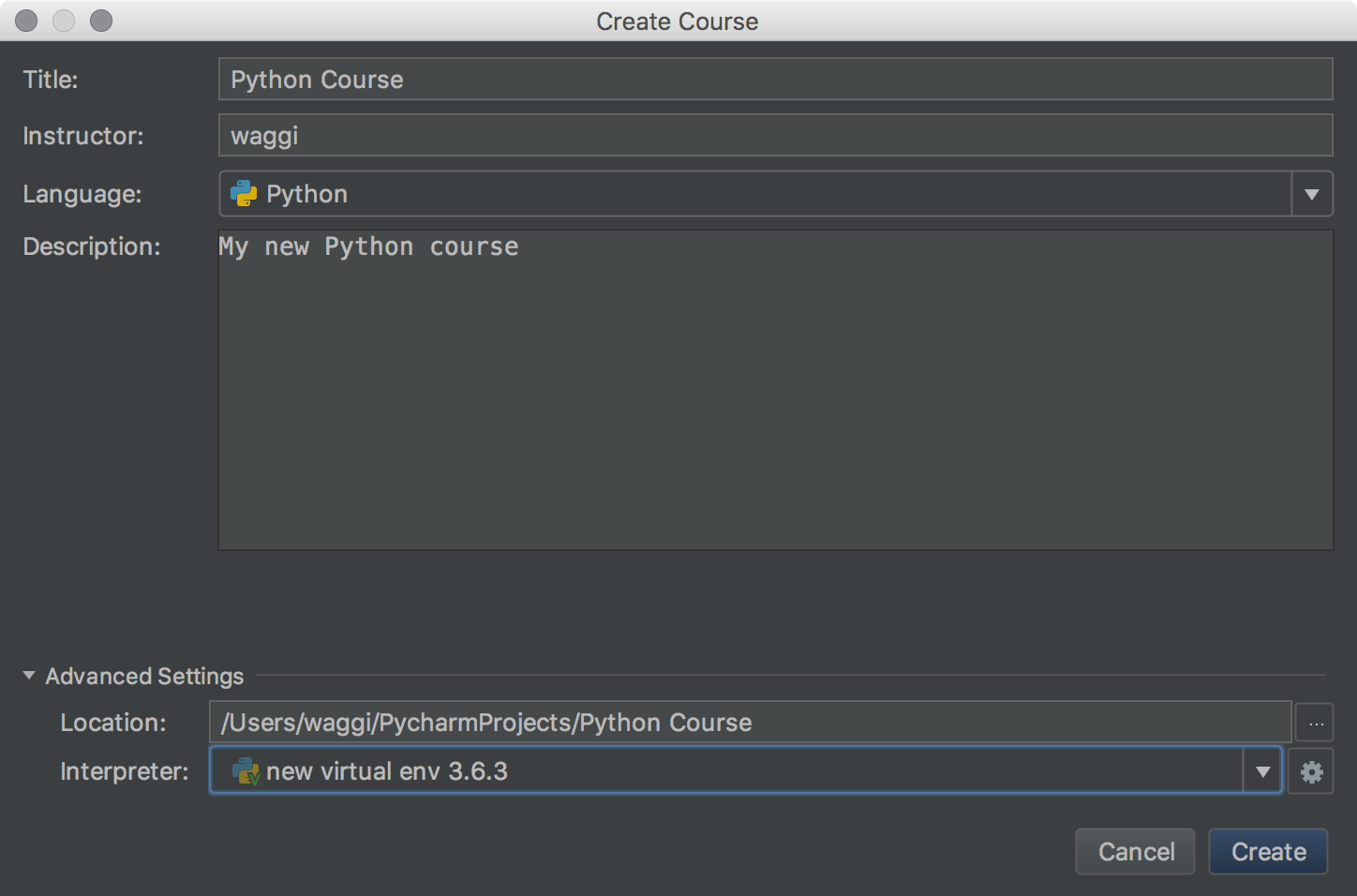The width and height of the screenshot is (1357, 896).
Task: Select the new virtual env 3.6.3 combo box
Action: (746, 770)
